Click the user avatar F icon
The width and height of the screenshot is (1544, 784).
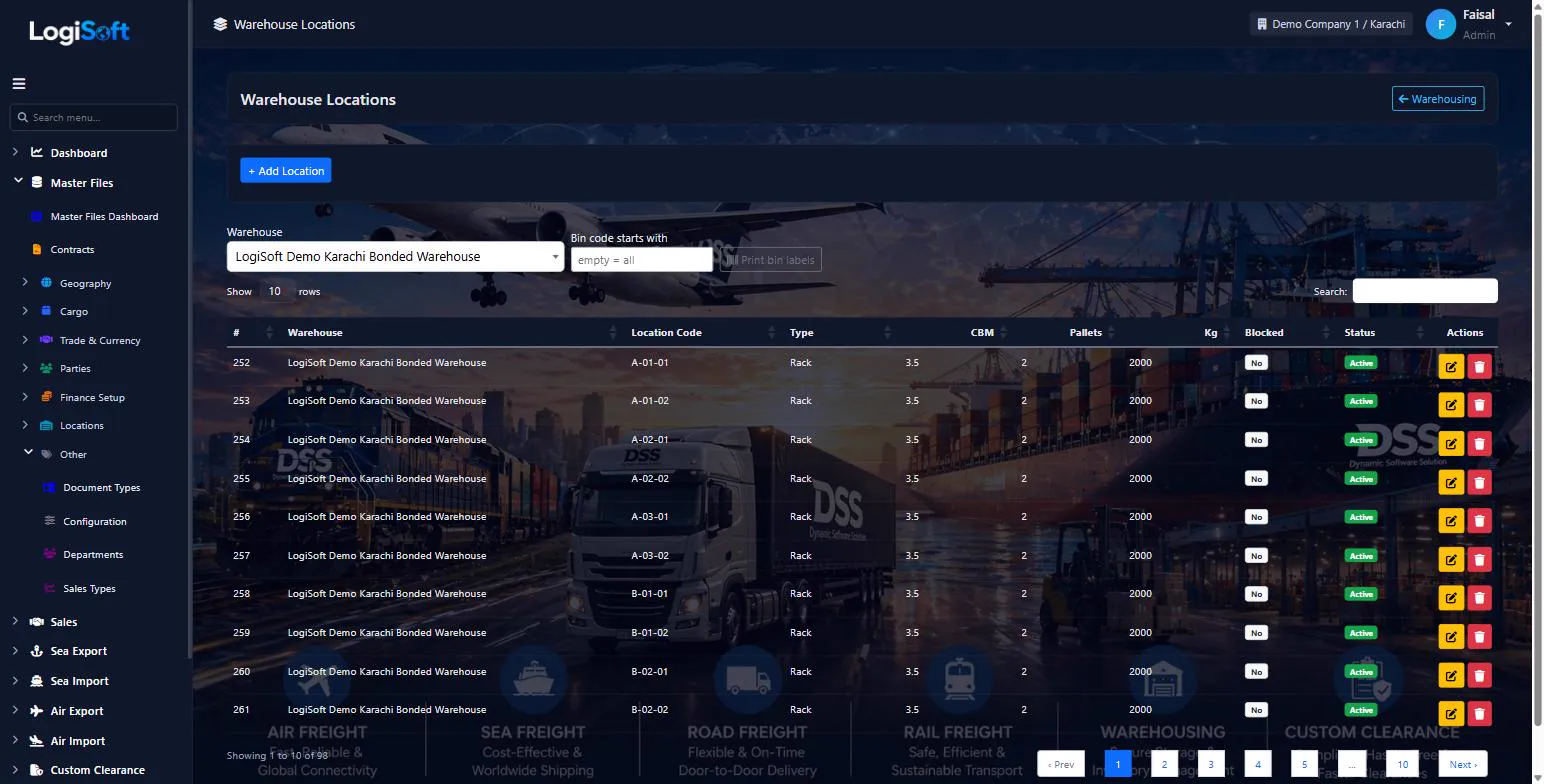coord(1441,24)
